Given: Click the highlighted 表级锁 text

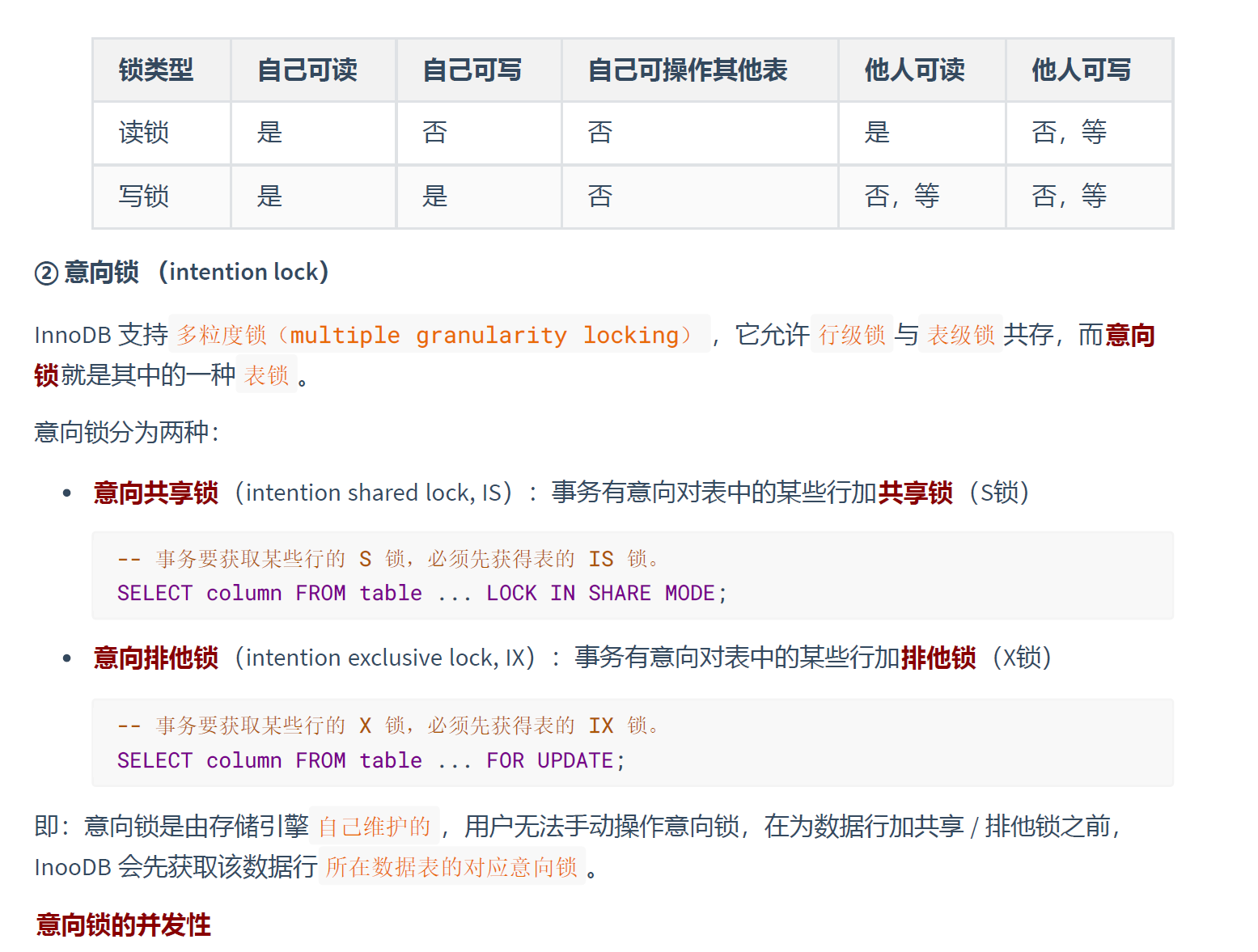Looking at the screenshot, I should pyautogui.click(x=959, y=335).
